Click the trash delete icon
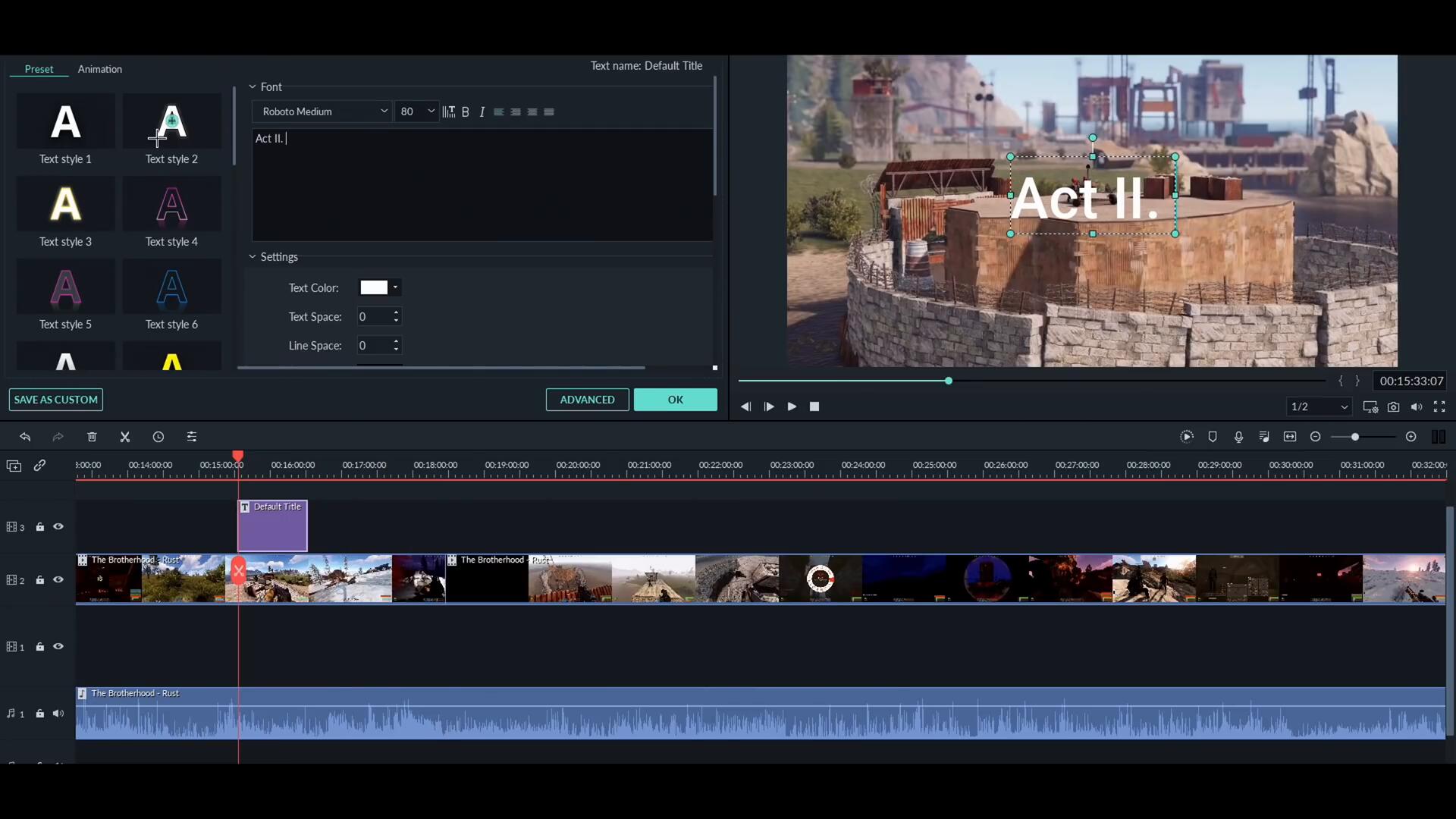The image size is (1456, 819). click(92, 437)
